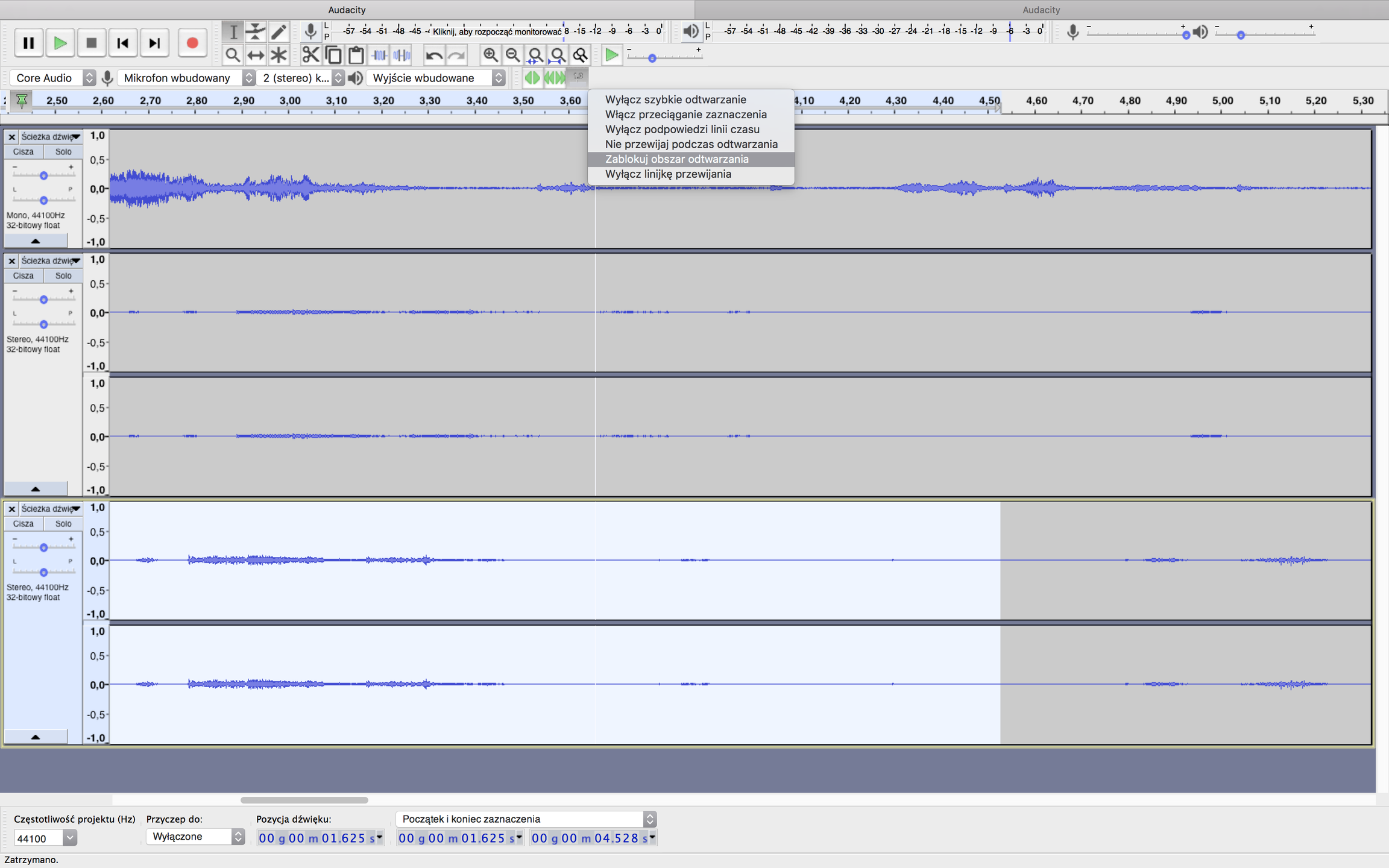The height and width of the screenshot is (868, 1389).
Task: Click the Skip to End button
Action: click(x=154, y=43)
